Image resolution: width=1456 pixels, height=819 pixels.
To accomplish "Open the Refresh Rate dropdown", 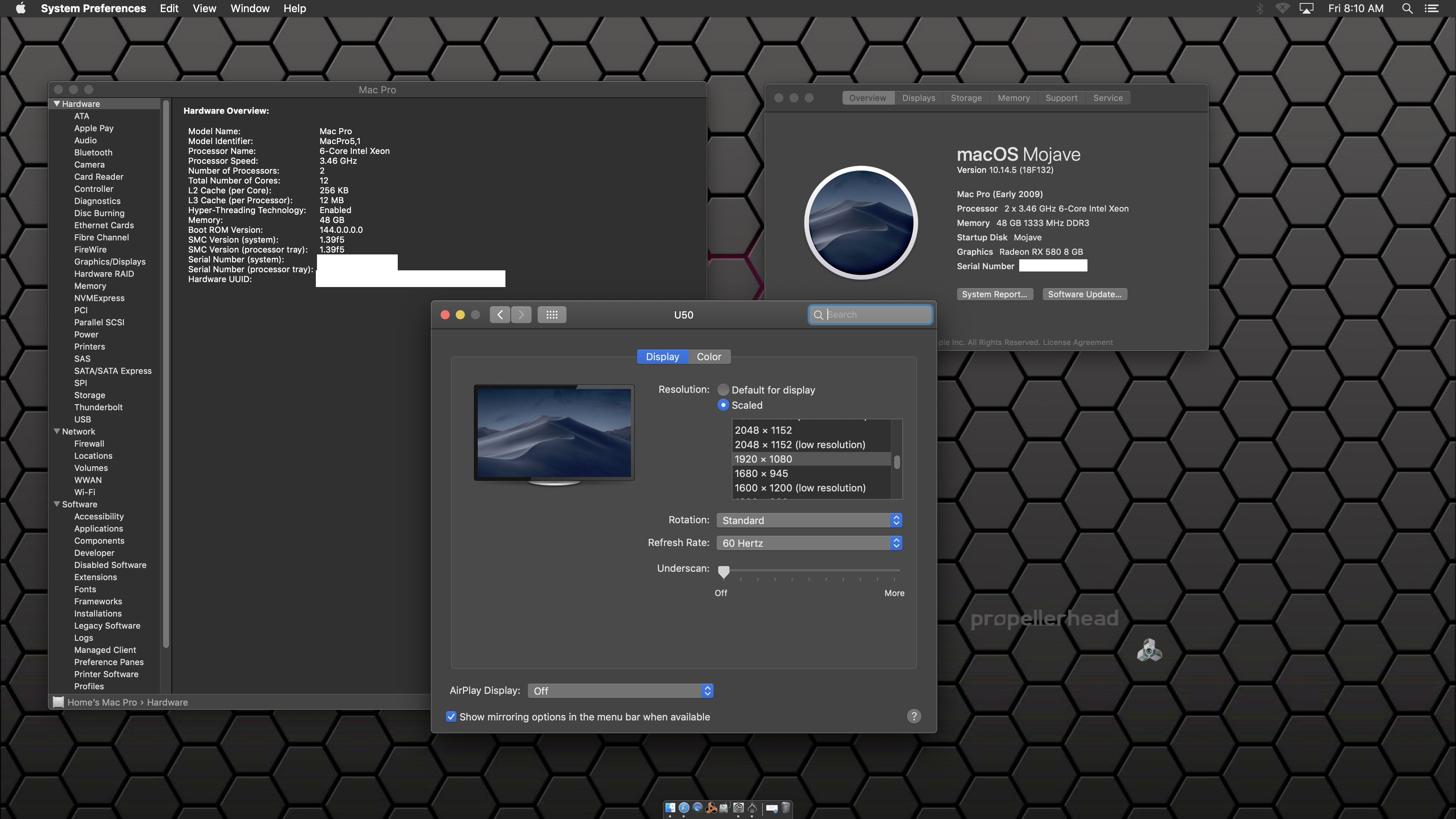I will coord(808,543).
